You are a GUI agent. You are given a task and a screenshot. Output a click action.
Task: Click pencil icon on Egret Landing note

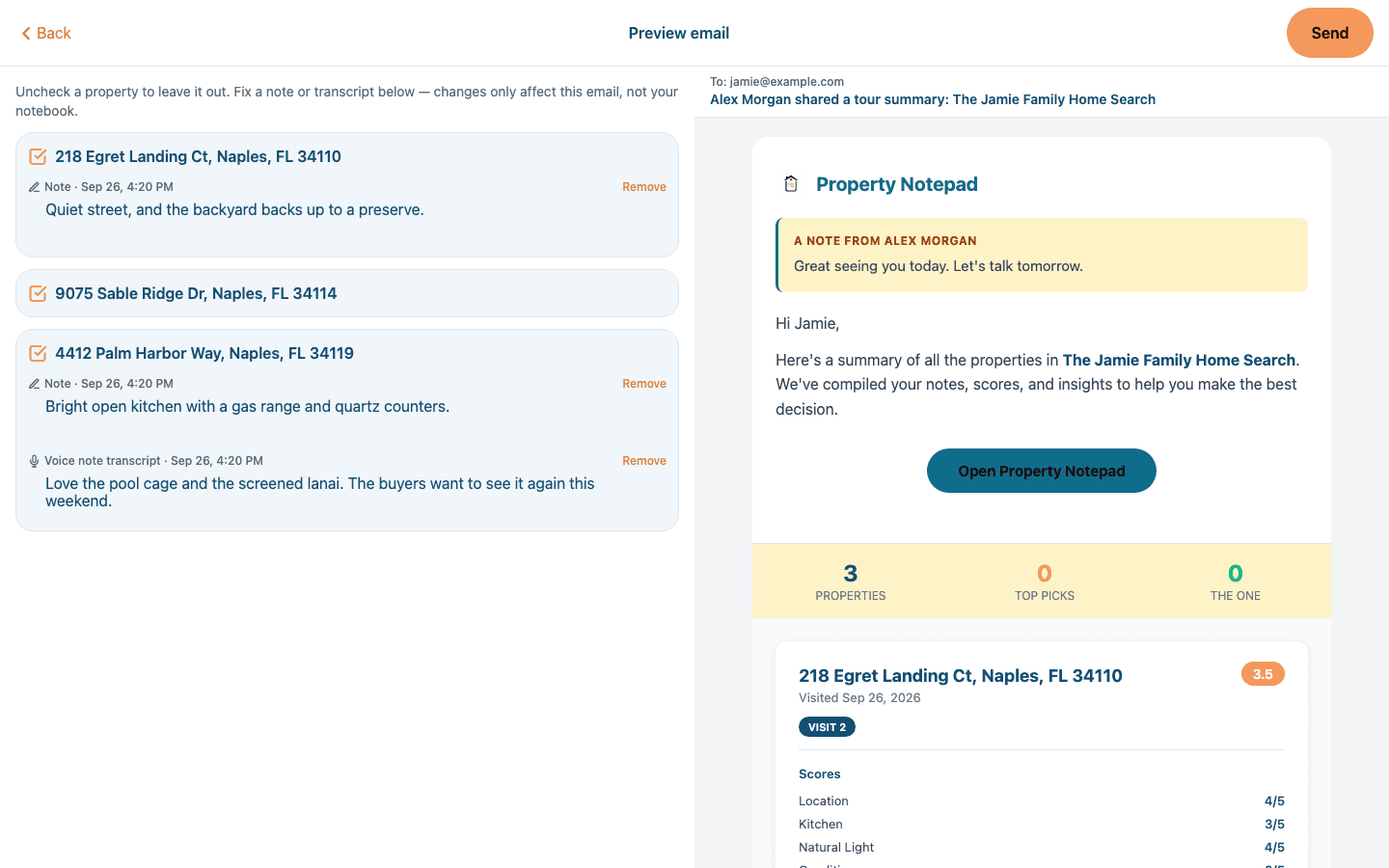click(34, 187)
